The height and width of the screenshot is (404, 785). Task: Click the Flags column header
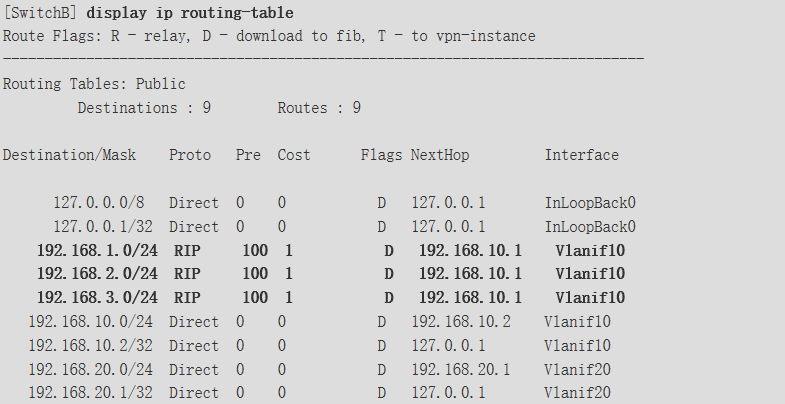pyautogui.click(x=381, y=155)
